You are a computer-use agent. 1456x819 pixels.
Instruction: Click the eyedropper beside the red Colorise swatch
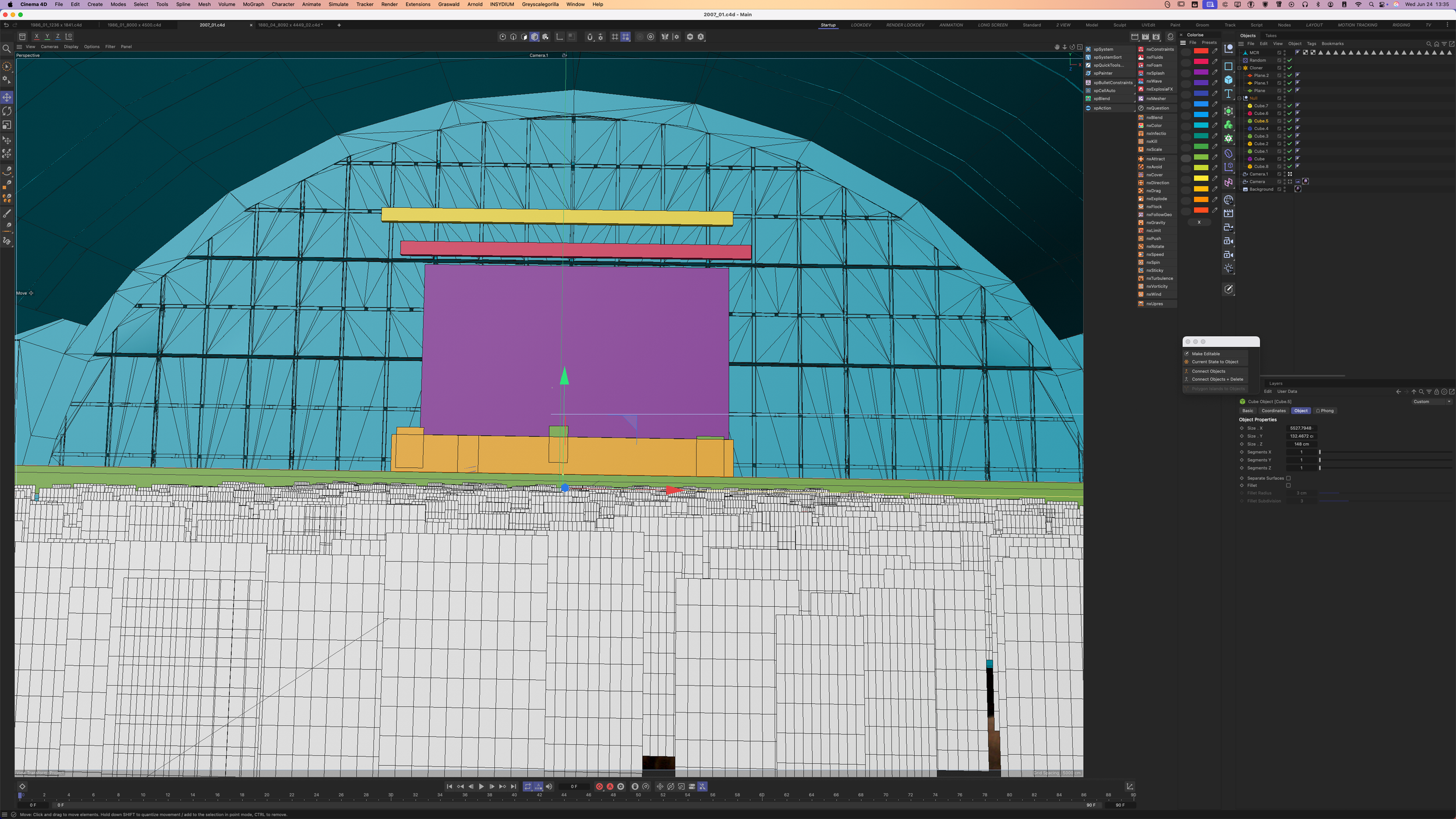tap(1215, 51)
